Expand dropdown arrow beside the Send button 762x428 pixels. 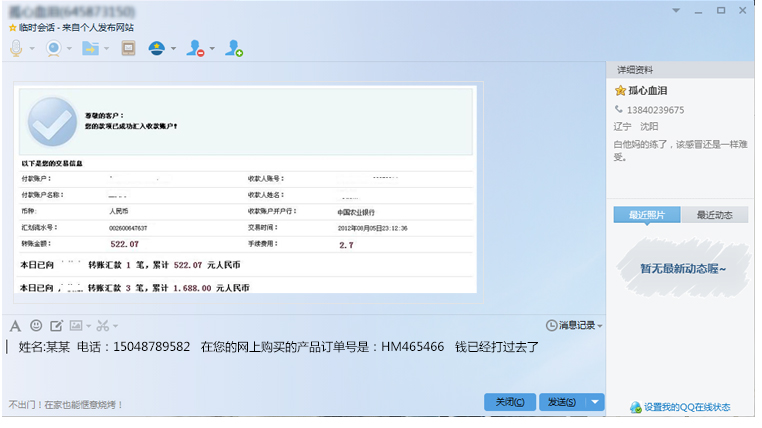tap(596, 402)
